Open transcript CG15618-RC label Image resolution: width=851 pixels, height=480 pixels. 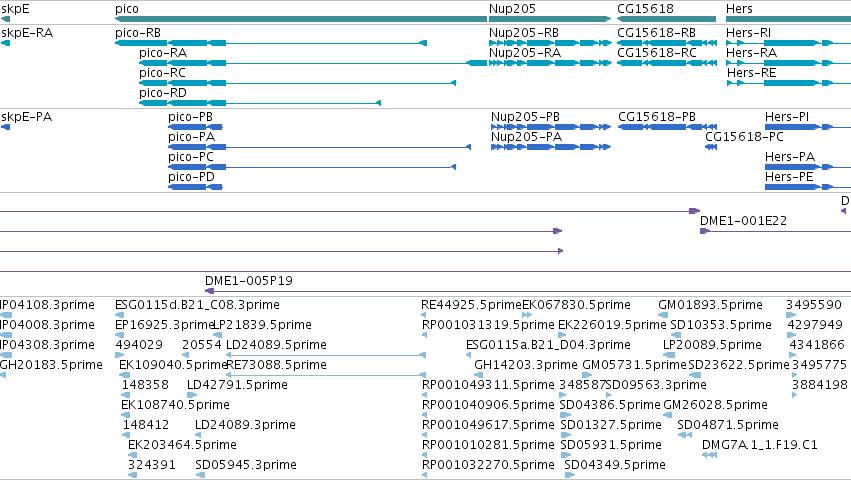click(657, 53)
